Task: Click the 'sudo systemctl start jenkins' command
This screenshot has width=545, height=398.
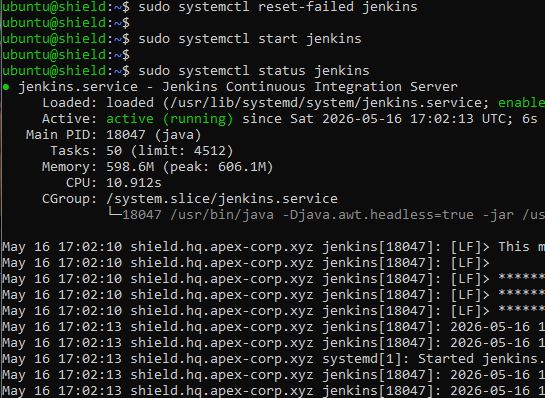Action: point(250,39)
